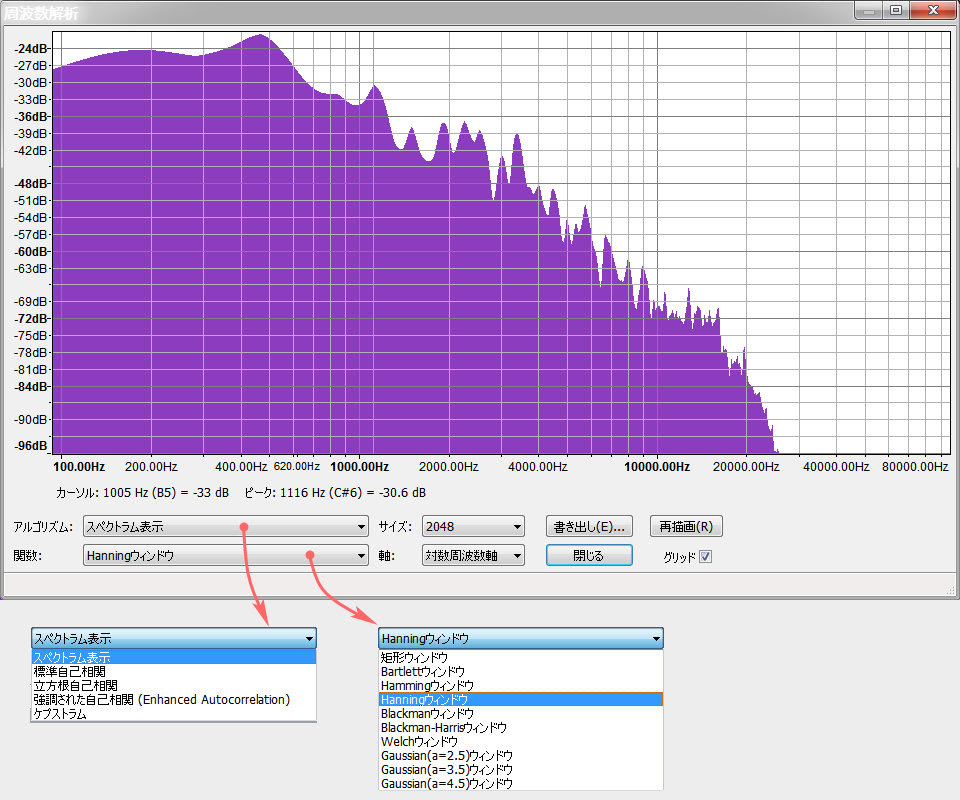The image size is (960, 800).
Task: Select 立方根自己相関 in the algorithm list
Action: point(174,686)
